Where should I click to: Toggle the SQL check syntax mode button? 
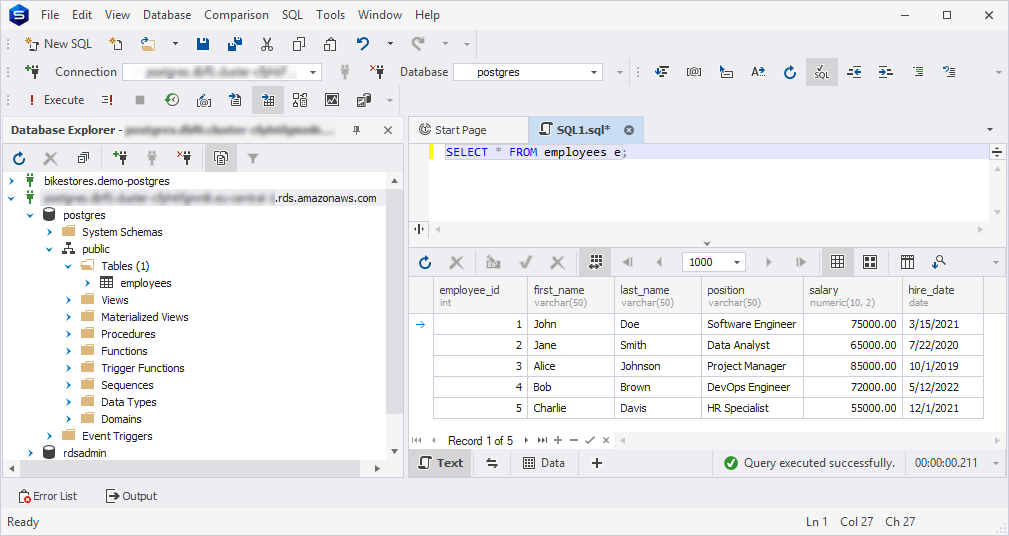(822, 72)
